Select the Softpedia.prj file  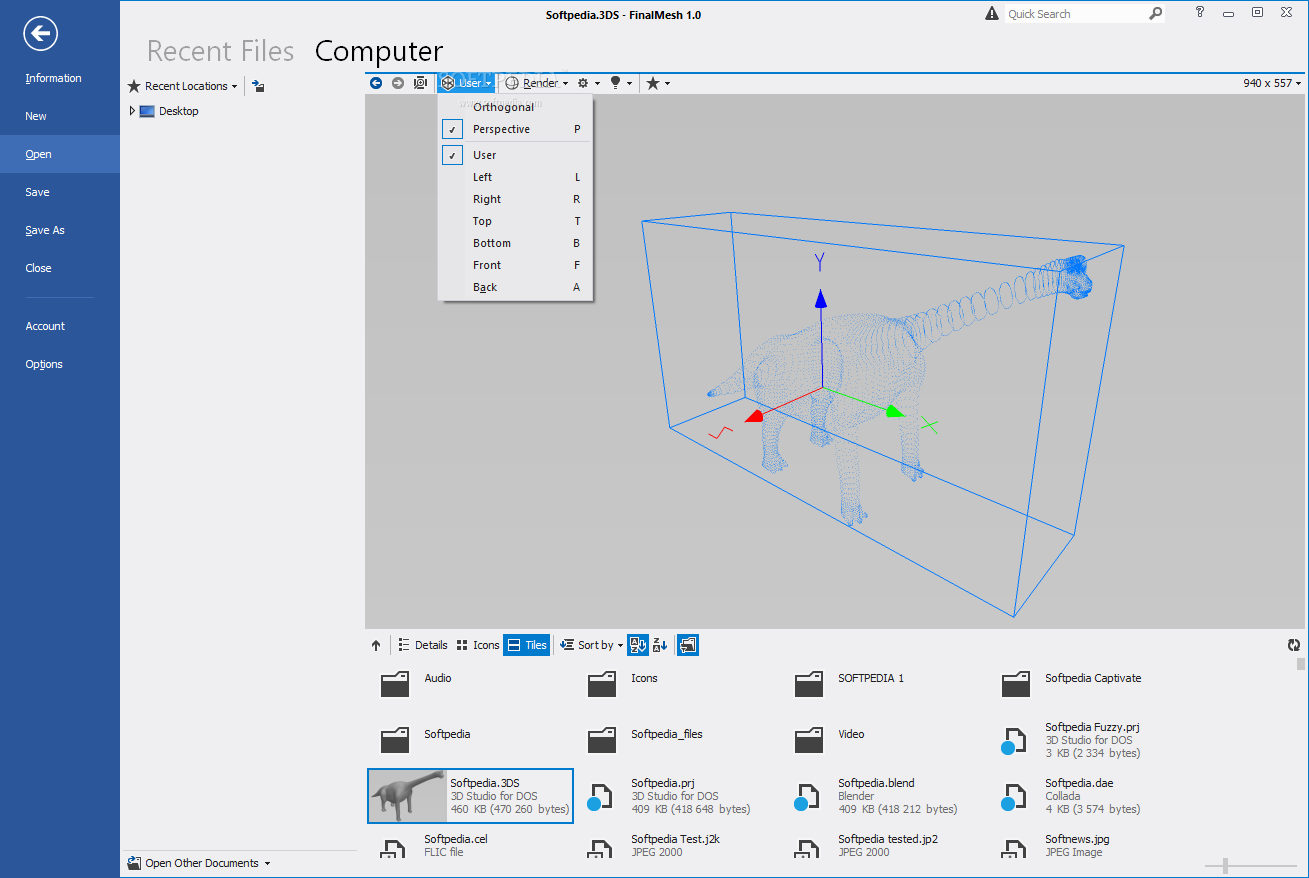pos(677,796)
